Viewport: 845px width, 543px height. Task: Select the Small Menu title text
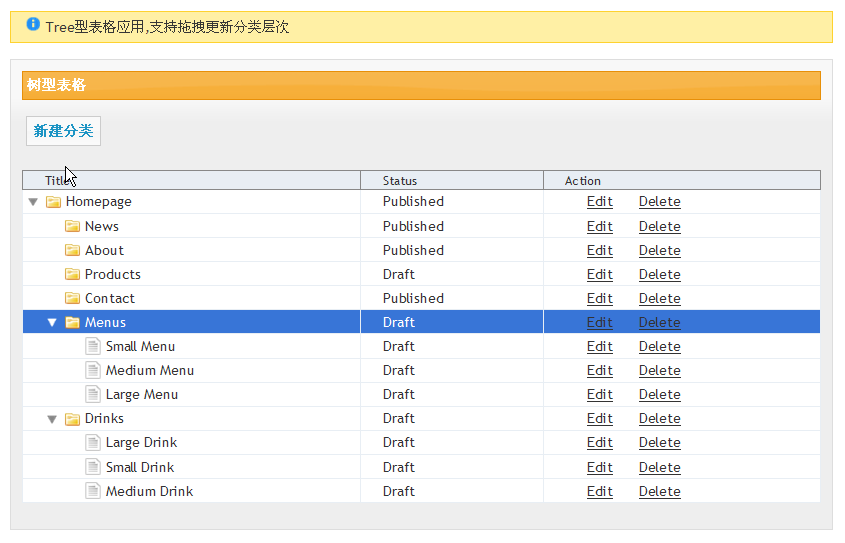pyautogui.click(x=140, y=346)
